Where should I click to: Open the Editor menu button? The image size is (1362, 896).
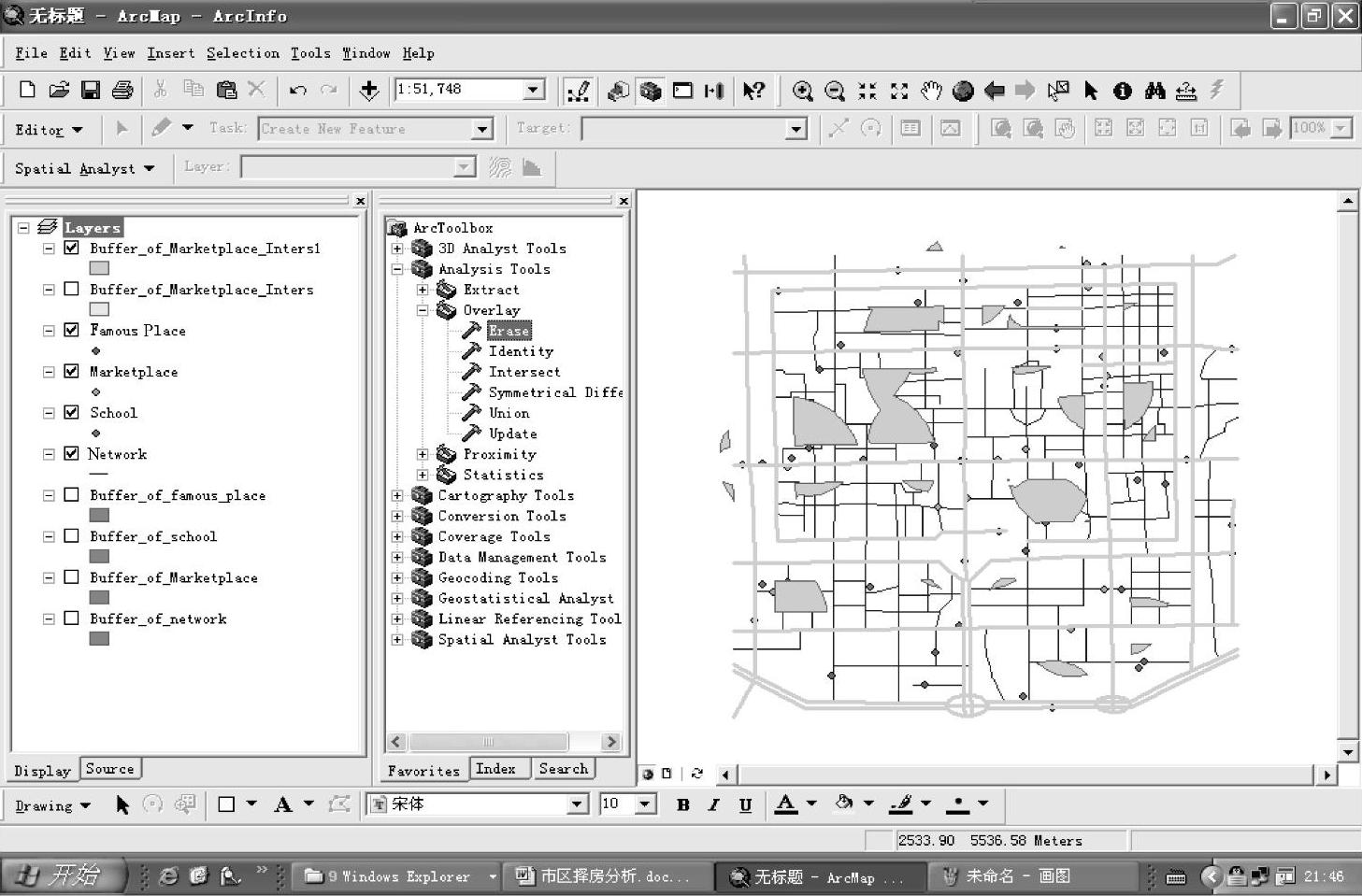(x=49, y=129)
